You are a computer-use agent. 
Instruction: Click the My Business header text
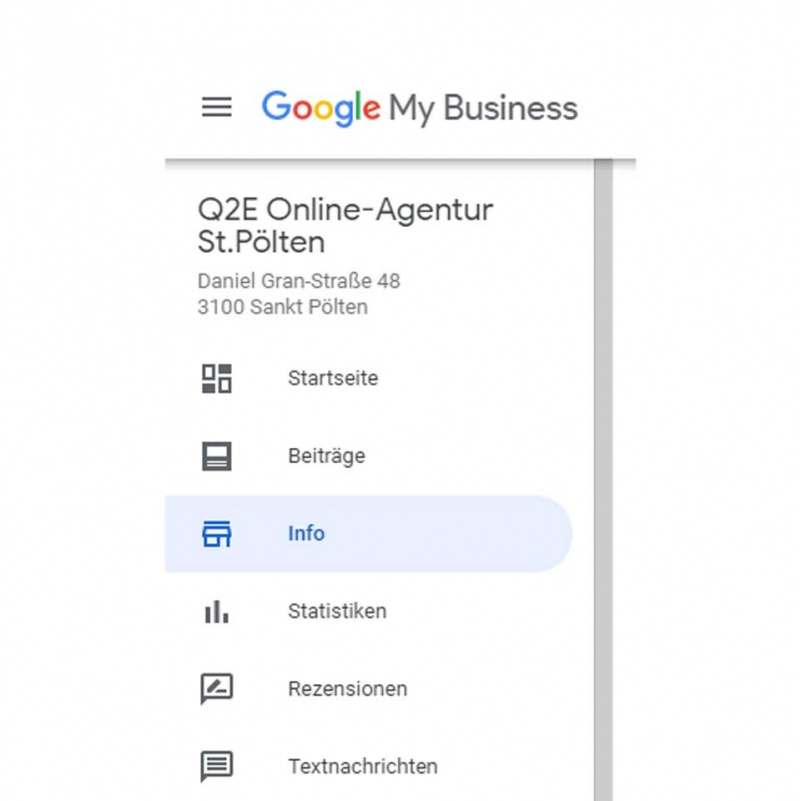[483, 109]
